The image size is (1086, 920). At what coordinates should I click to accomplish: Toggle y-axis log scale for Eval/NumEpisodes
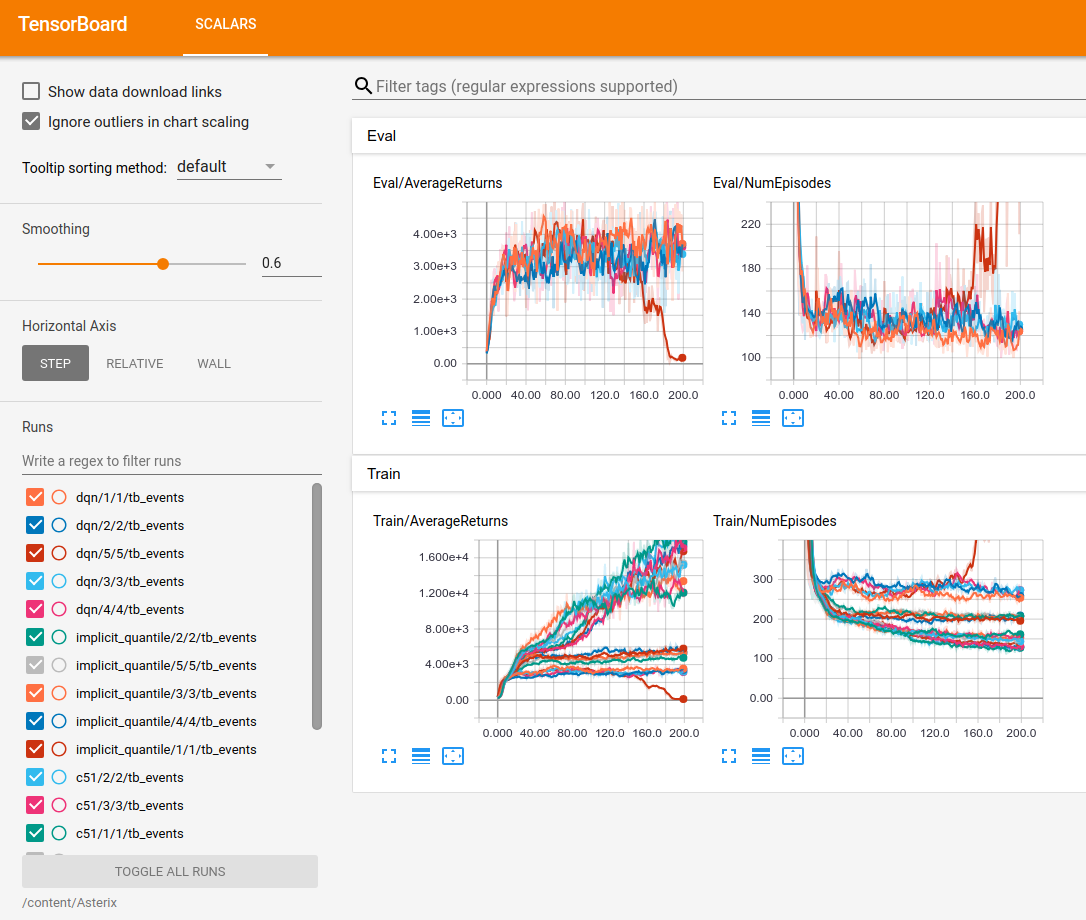pyautogui.click(x=761, y=418)
